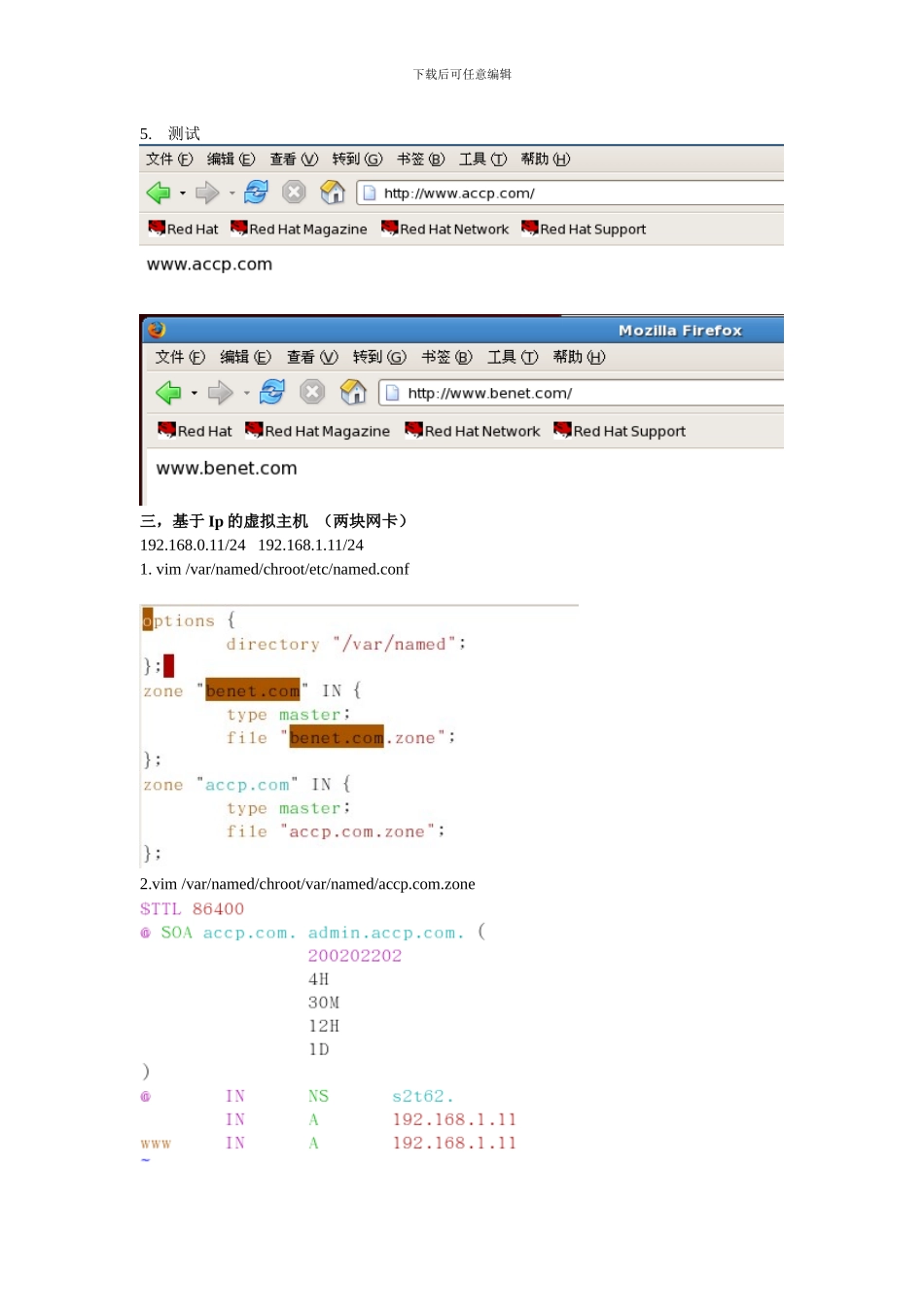Open 转到 menu in benet.com Firefox window

(379, 357)
